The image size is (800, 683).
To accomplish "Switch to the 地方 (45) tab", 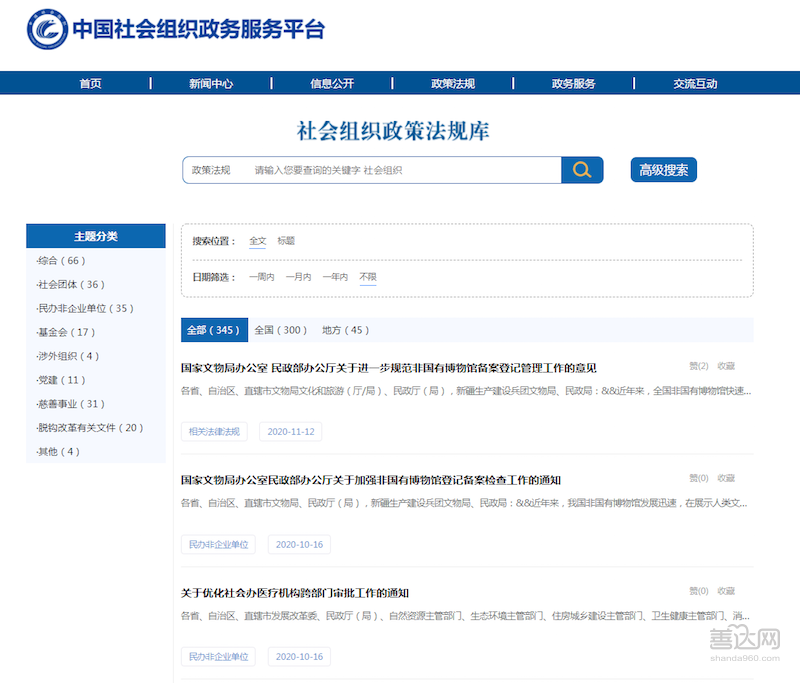I will pos(345,330).
